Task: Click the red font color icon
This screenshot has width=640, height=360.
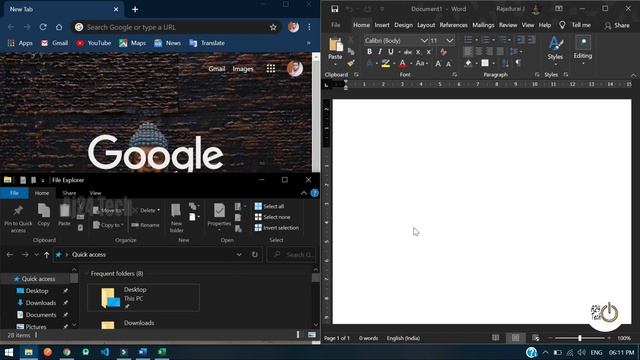Action: tap(402, 63)
